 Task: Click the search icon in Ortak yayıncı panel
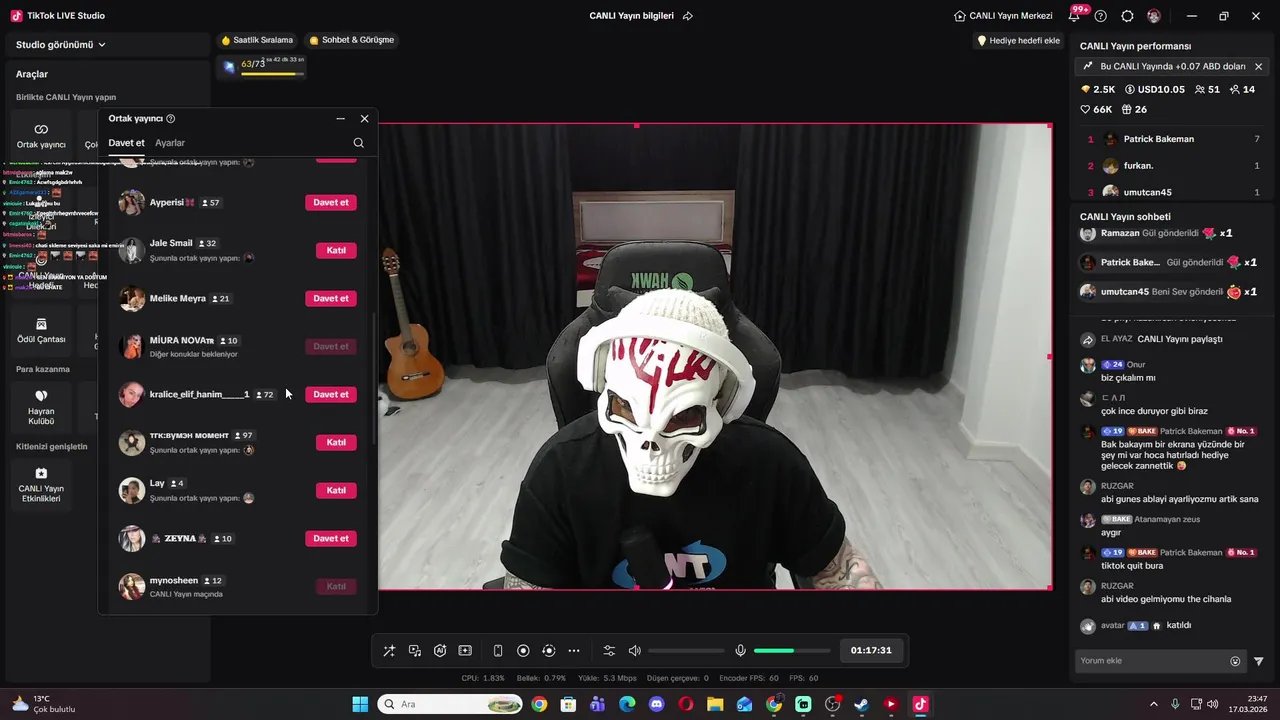coord(358,143)
